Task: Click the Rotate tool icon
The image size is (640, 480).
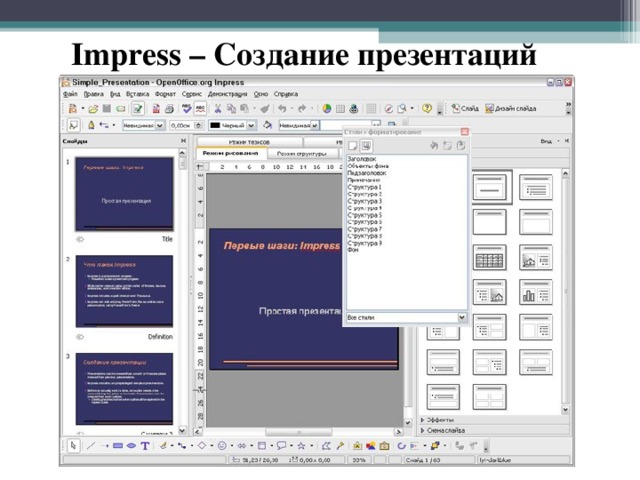Action: (x=401, y=446)
